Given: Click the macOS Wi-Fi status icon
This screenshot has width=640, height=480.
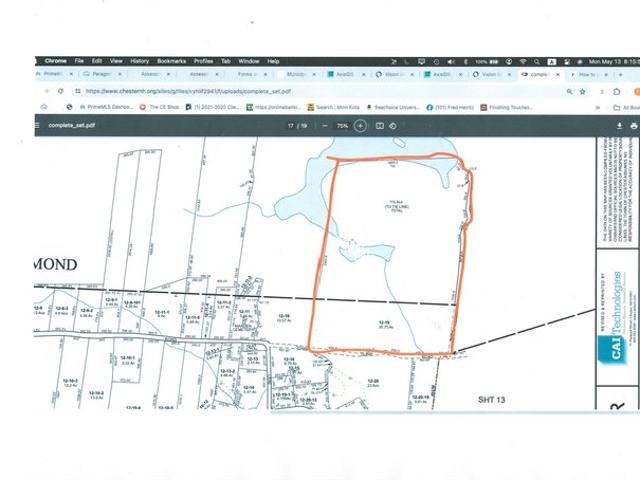Looking at the screenshot, I should tap(522, 61).
